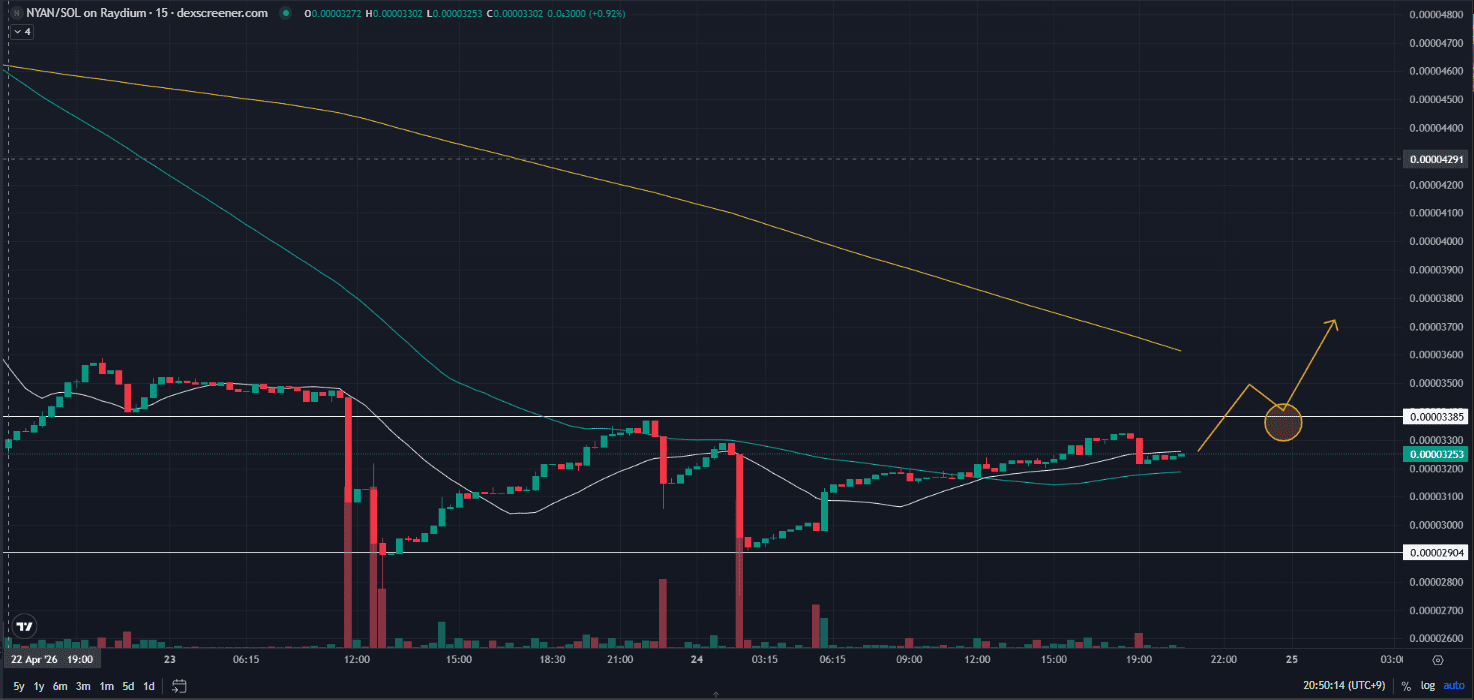Screen dimensions: 1474x700
Task: Click the TradingView logo on the chart
Action: coord(26,627)
